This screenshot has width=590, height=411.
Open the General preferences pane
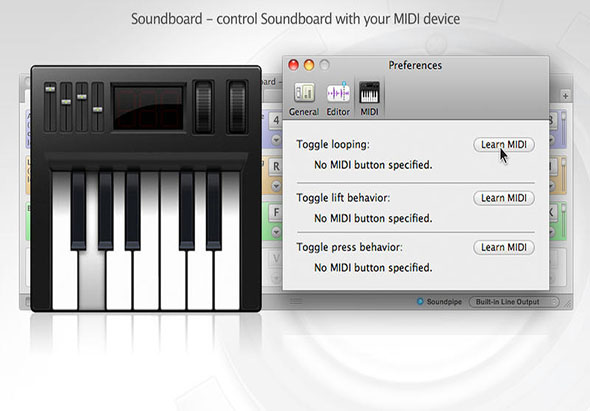tap(304, 99)
